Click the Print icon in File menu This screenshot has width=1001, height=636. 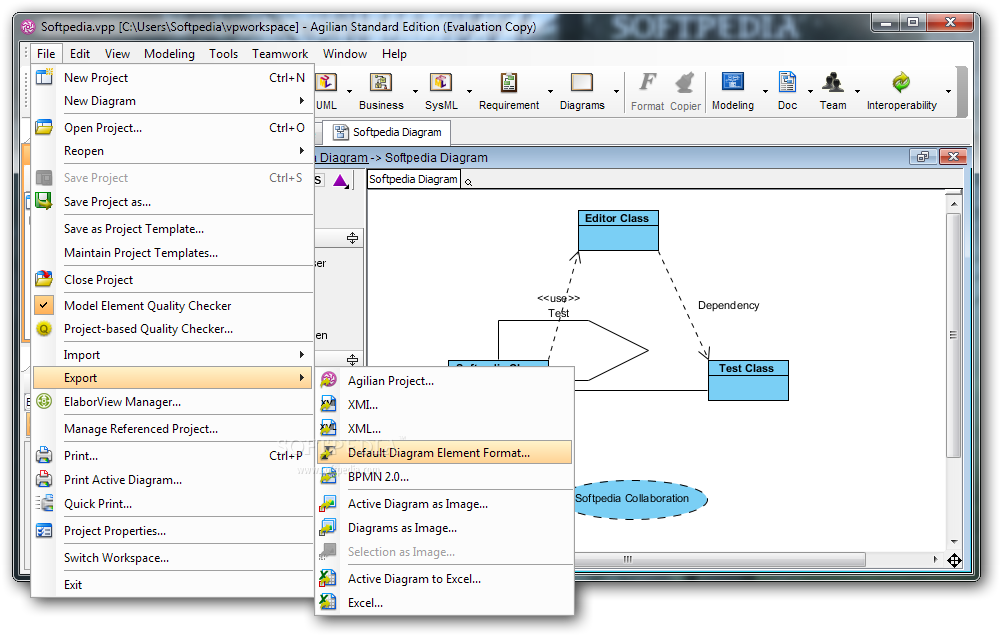coord(44,455)
